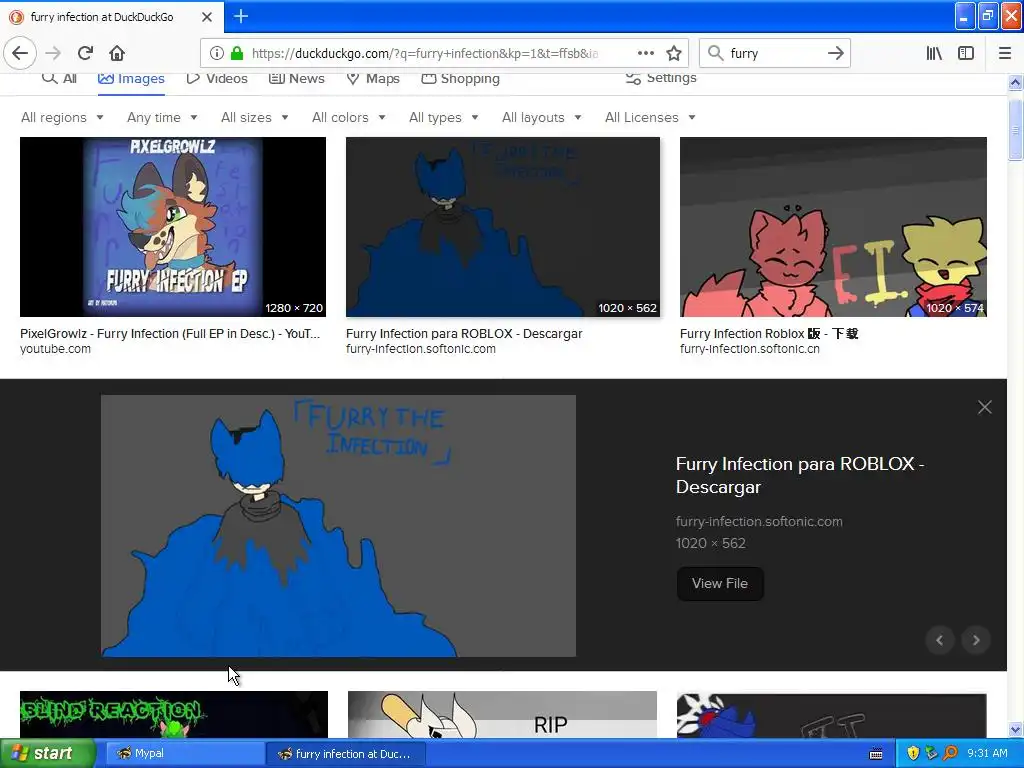This screenshot has height=768, width=1024.
Task: Open the All colors dropdown
Action: point(349,118)
